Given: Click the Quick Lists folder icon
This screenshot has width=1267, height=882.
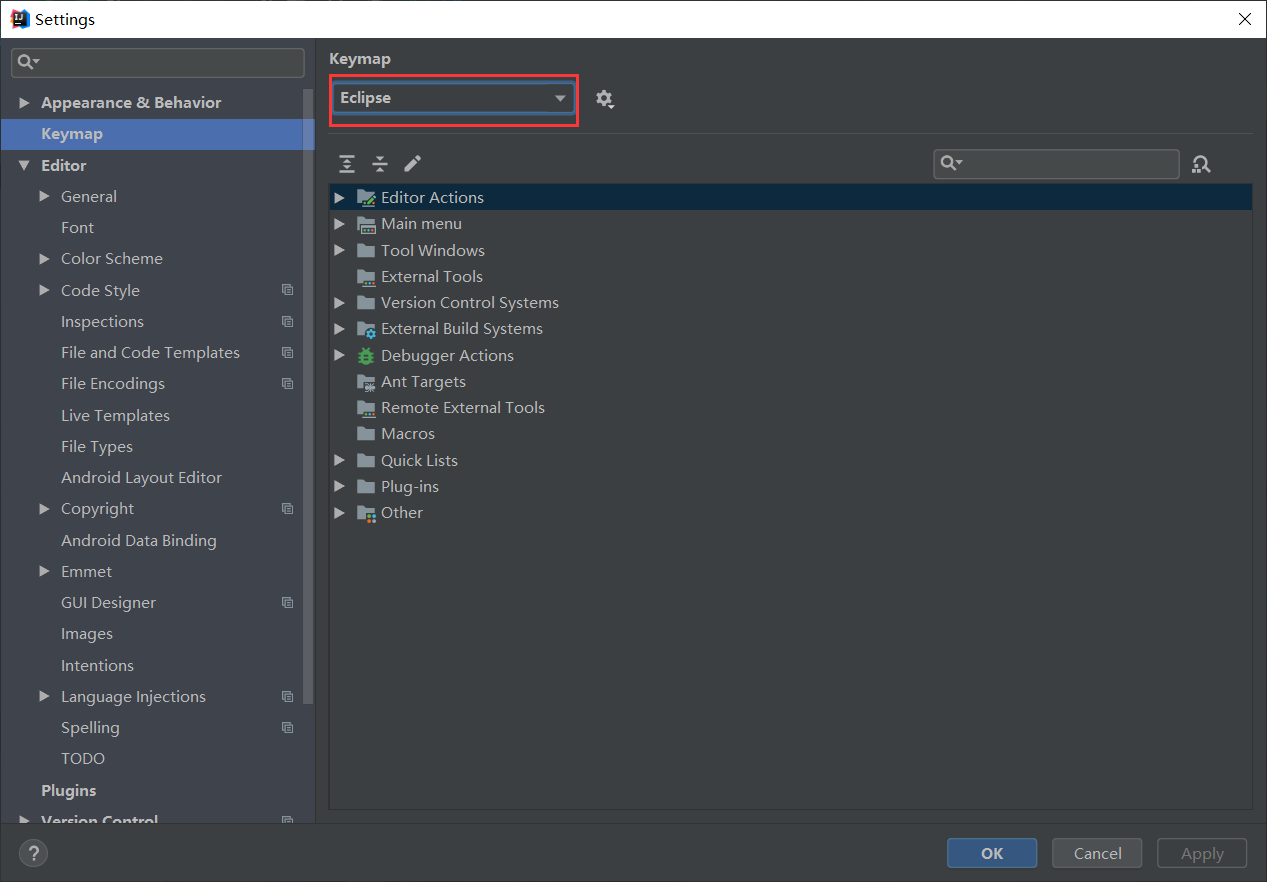Looking at the screenshot, I should [366, 460].
